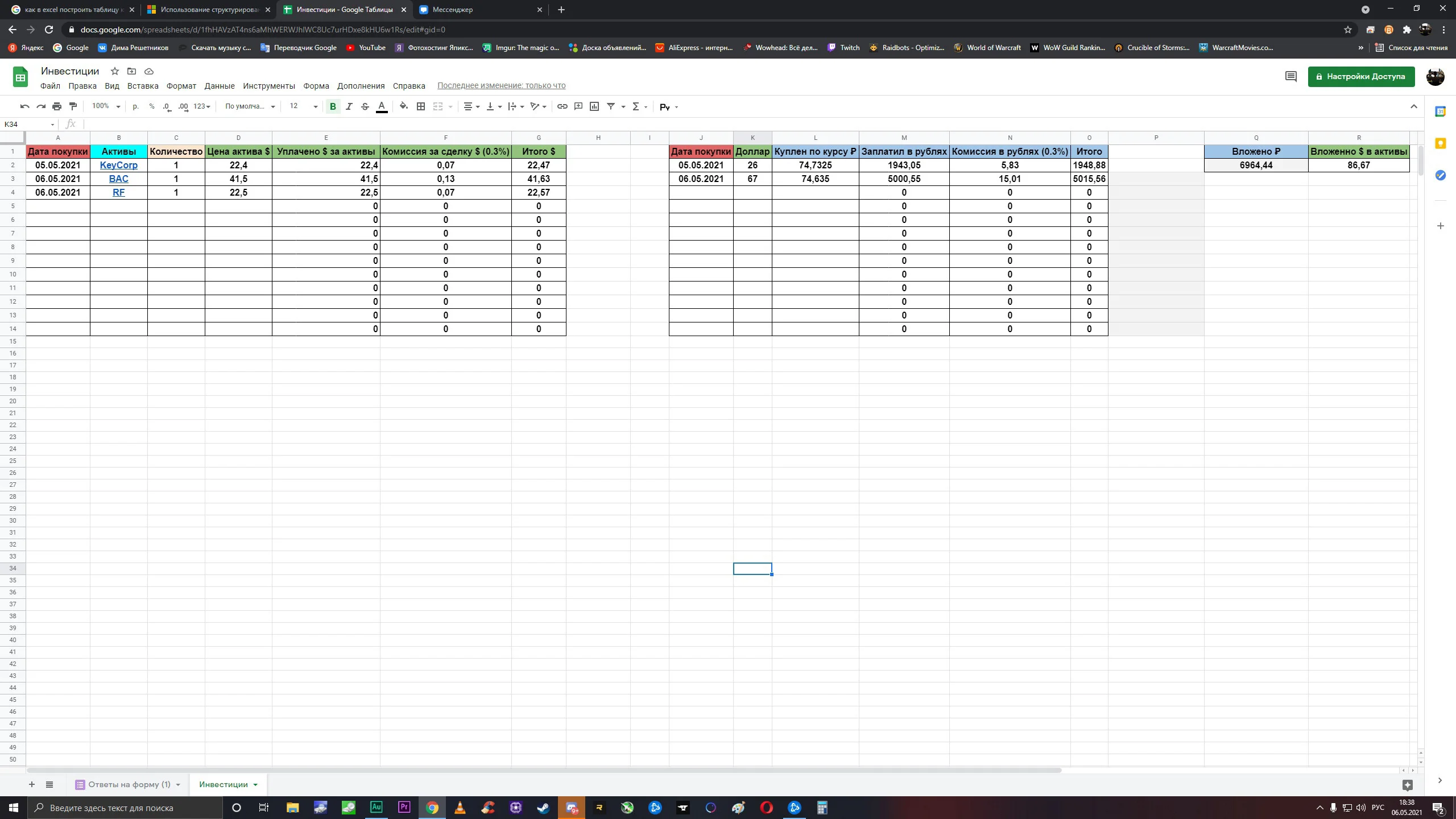This screenshot has width=1456, height=819.
Task: Insert a comment from toolbar
Action: (x=578, y=106)
